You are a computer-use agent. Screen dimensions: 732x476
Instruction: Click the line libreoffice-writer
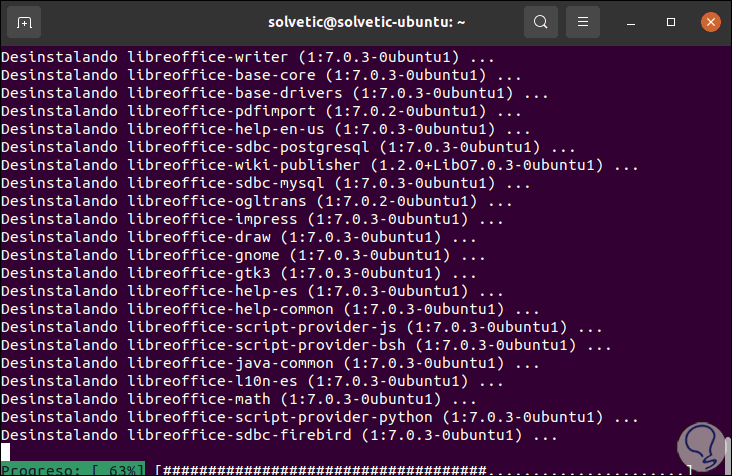(x=247, y=57)
